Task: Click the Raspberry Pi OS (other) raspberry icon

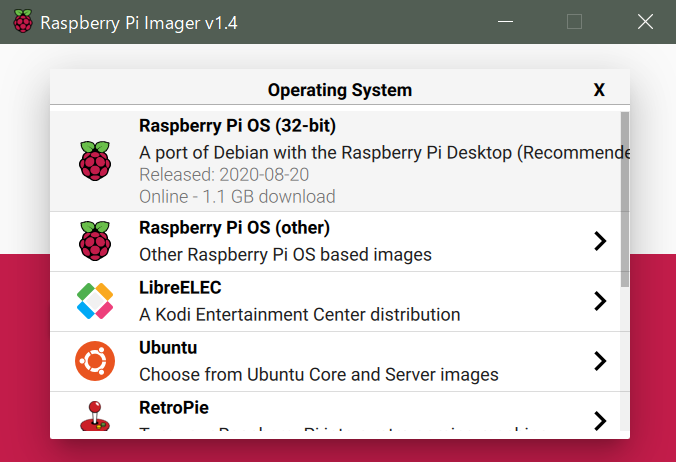Action: (95, 241)
